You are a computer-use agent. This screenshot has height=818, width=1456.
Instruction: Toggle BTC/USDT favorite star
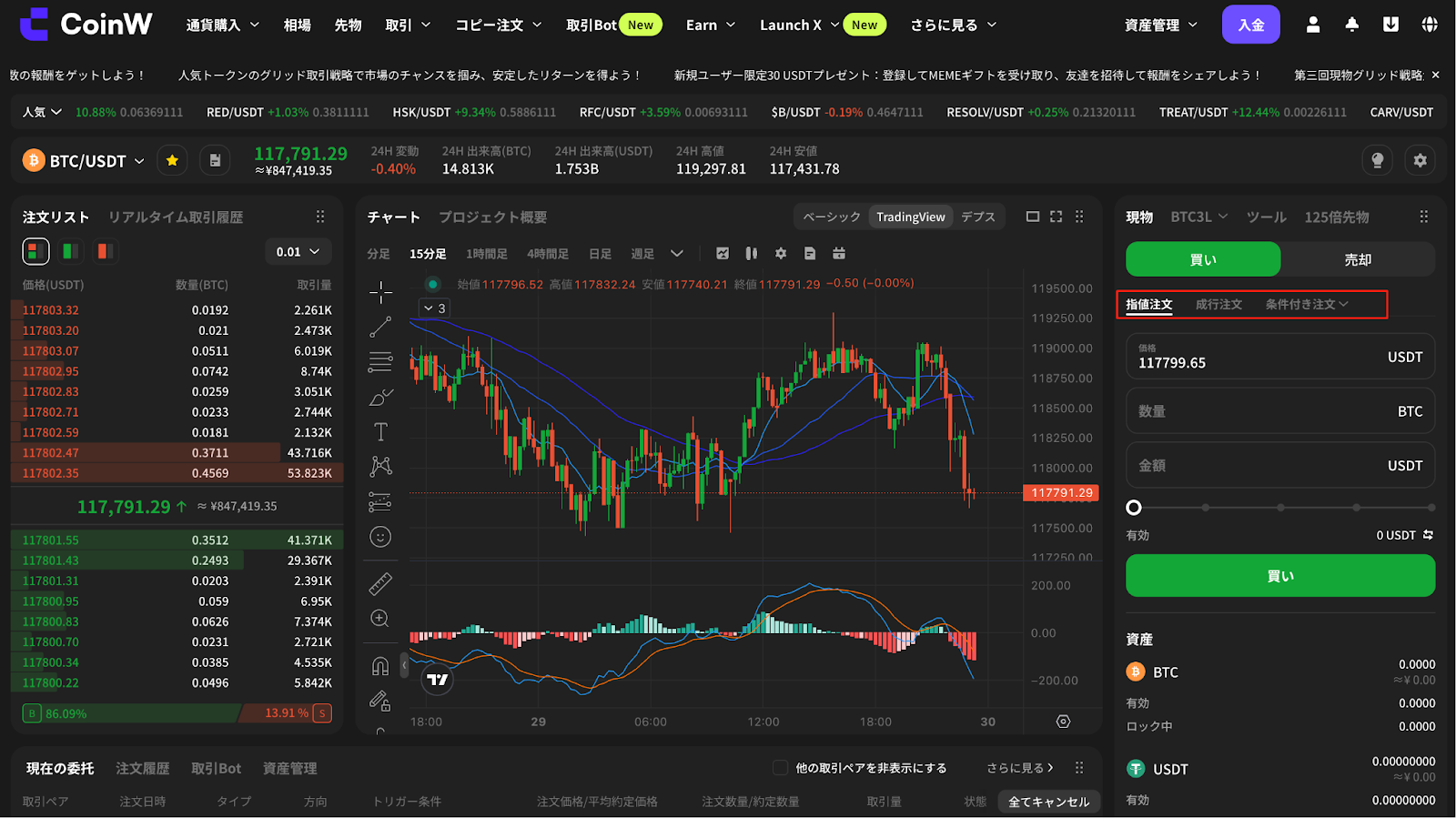[x=172, y=161]
